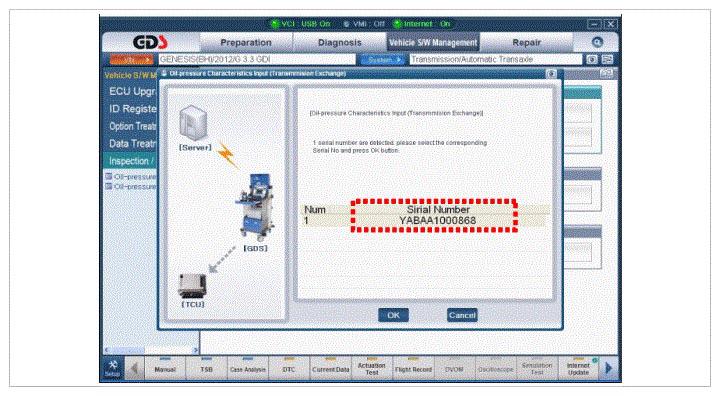Click the VMI Off status indicator
The image size is (720, 396).
click(364, 24)
